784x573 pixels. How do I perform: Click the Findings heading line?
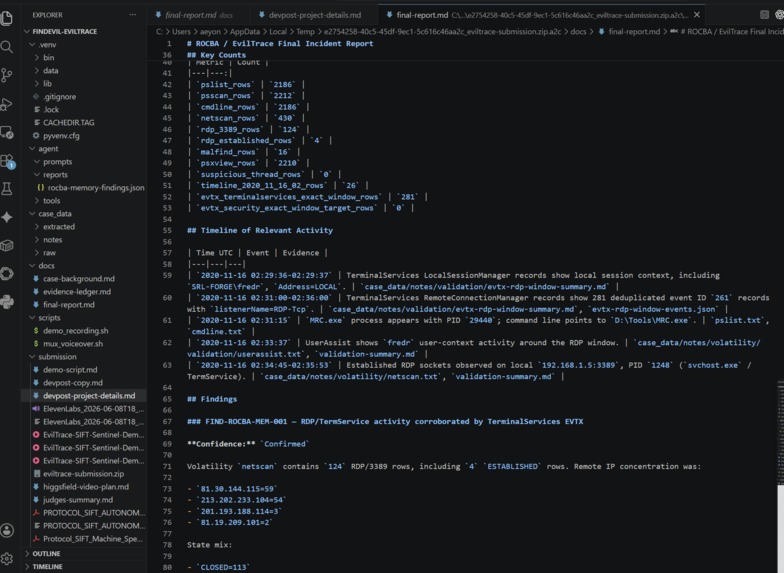212,399
